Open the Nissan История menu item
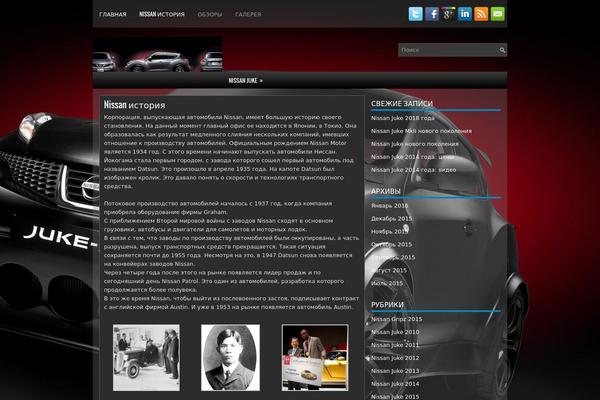 162,15
